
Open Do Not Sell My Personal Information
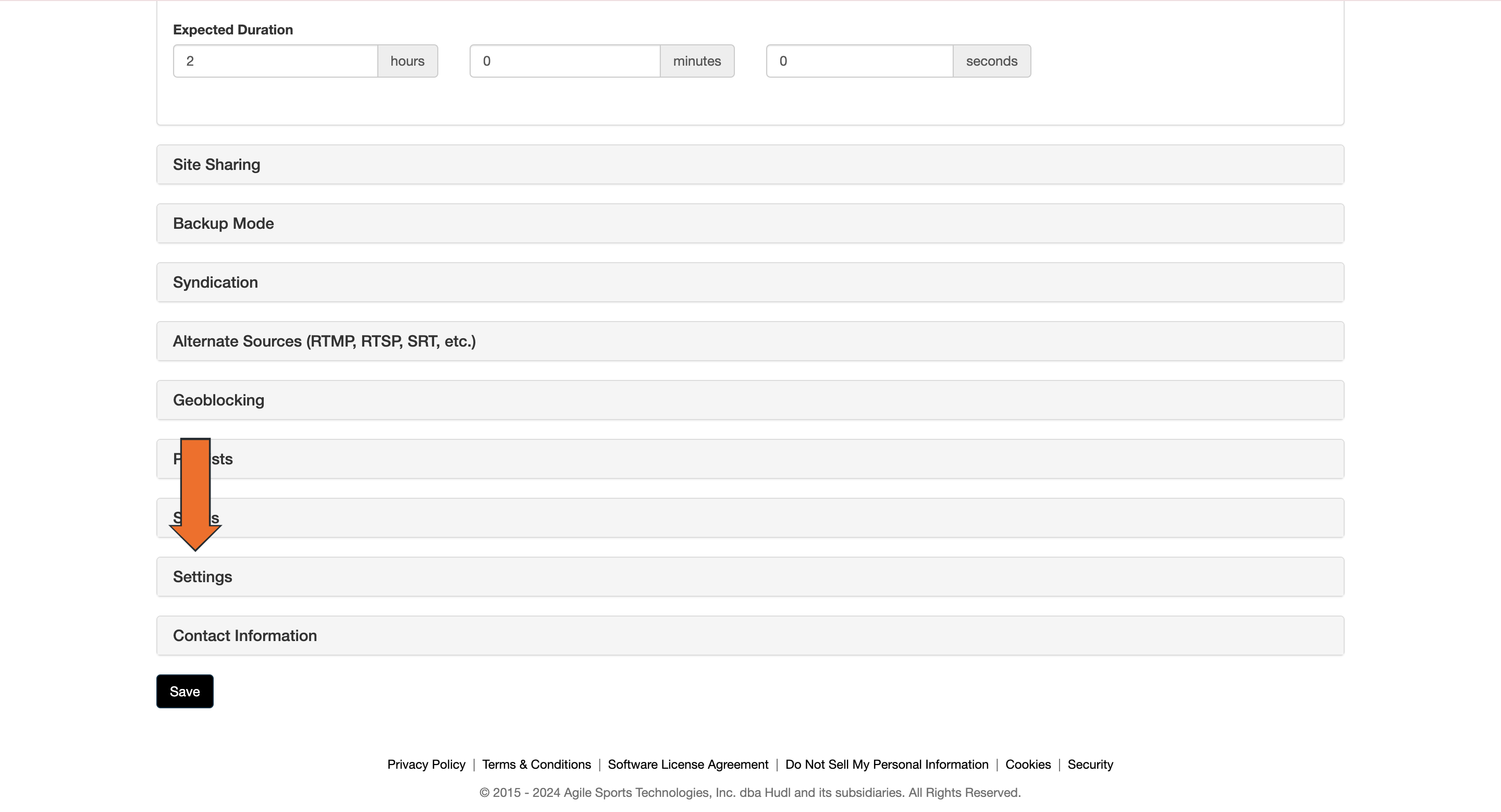pyautogui.click(x=886, y=764)
